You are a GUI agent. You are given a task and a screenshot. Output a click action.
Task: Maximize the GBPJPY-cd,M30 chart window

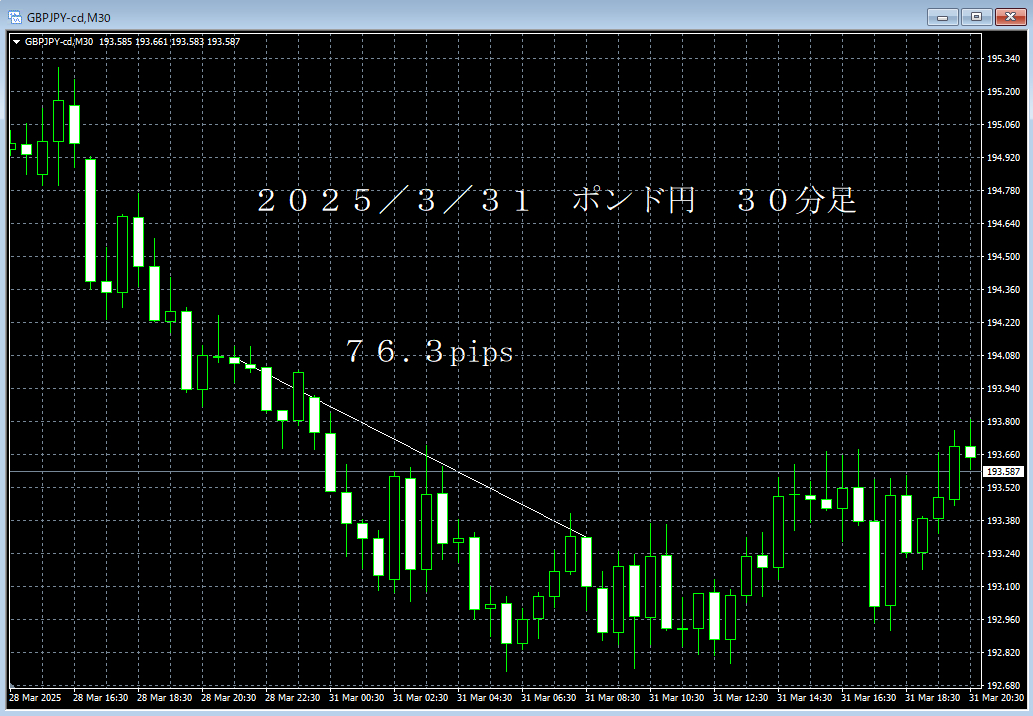click(976, 17)
